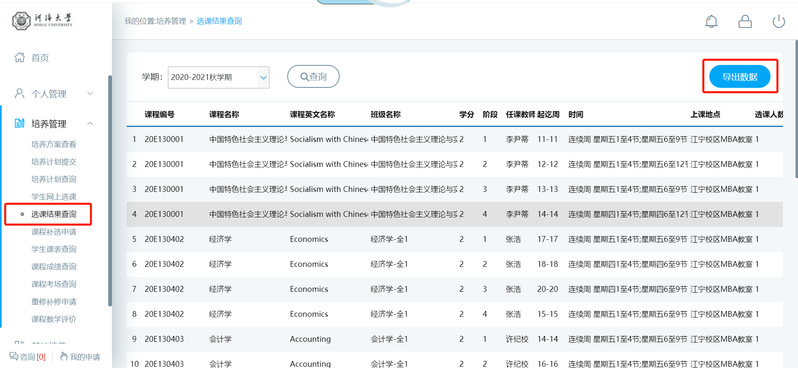Screen dimensions: 798x368
Task: Click the icon beside 培养管理
Action: (19, 123)
